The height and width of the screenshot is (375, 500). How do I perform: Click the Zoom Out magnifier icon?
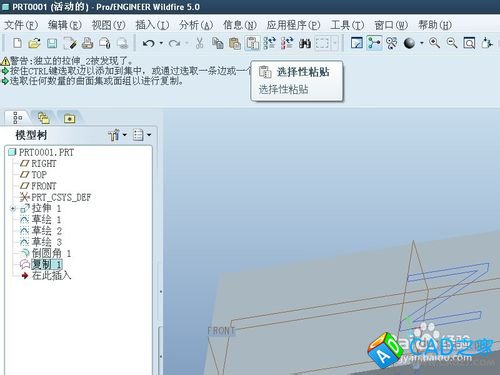(452, 43)
